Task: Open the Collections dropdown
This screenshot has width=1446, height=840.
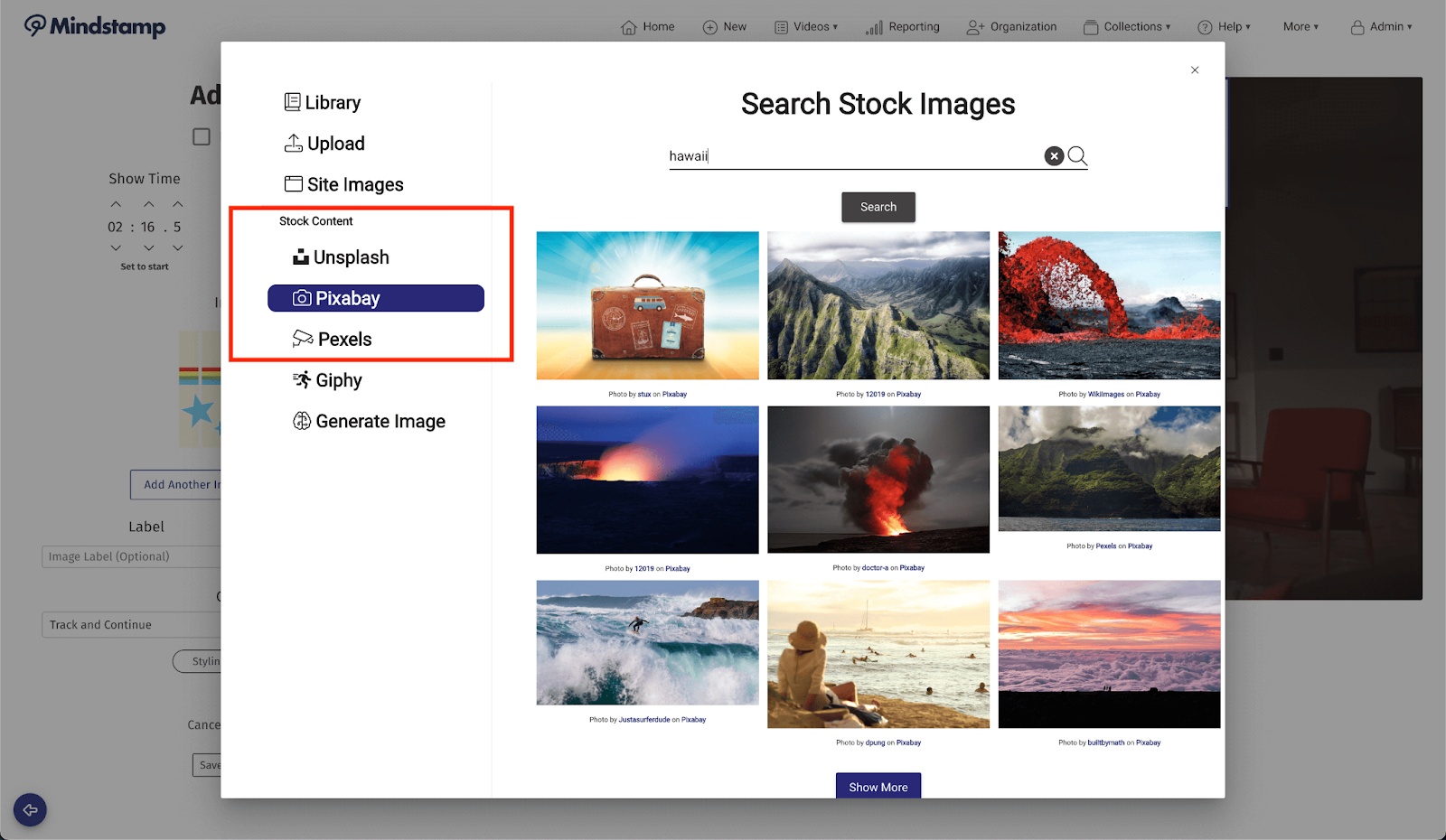Action: 1127,27
